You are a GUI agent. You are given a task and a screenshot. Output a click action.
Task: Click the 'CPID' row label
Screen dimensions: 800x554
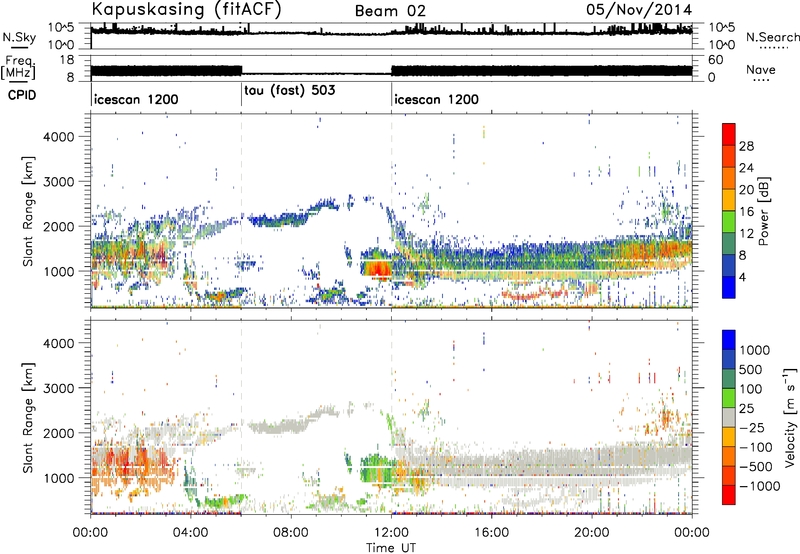coord(22,95)
